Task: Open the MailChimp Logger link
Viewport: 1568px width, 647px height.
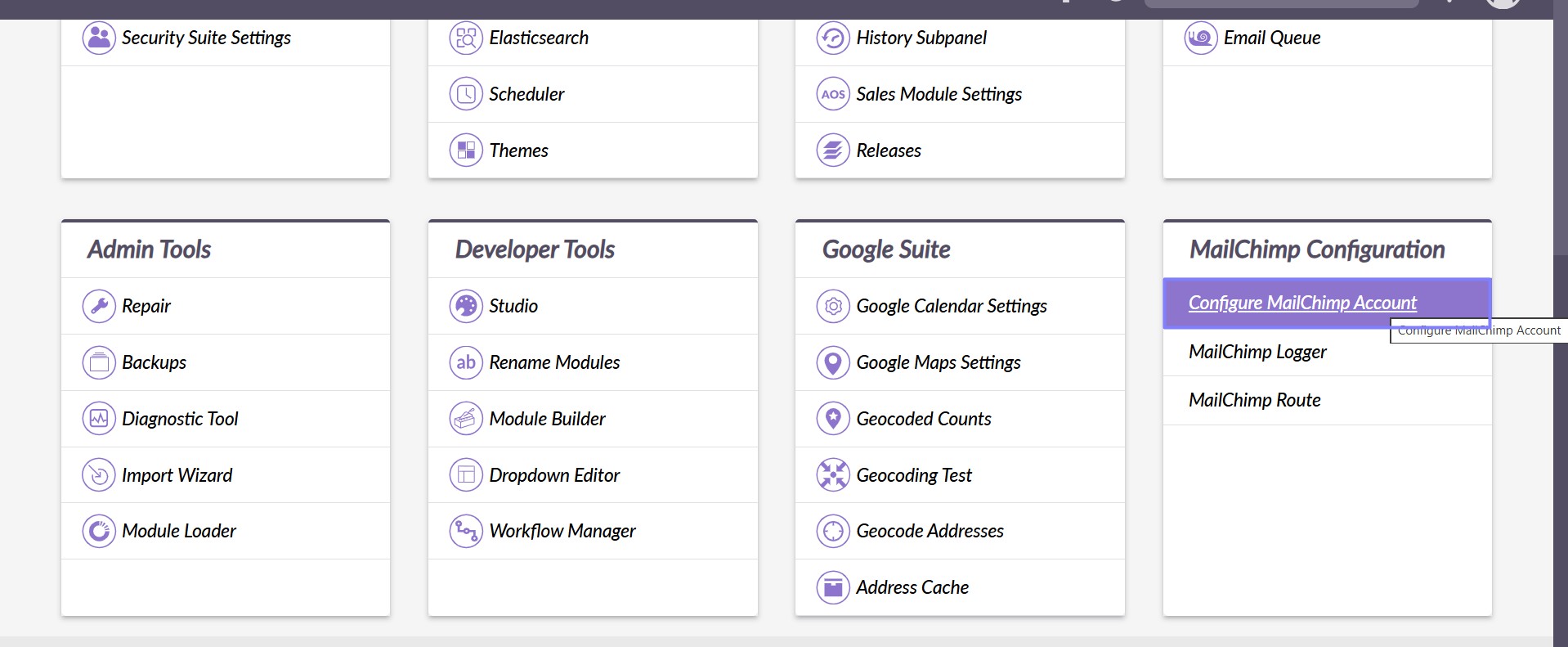Action: pos(1257,352)
